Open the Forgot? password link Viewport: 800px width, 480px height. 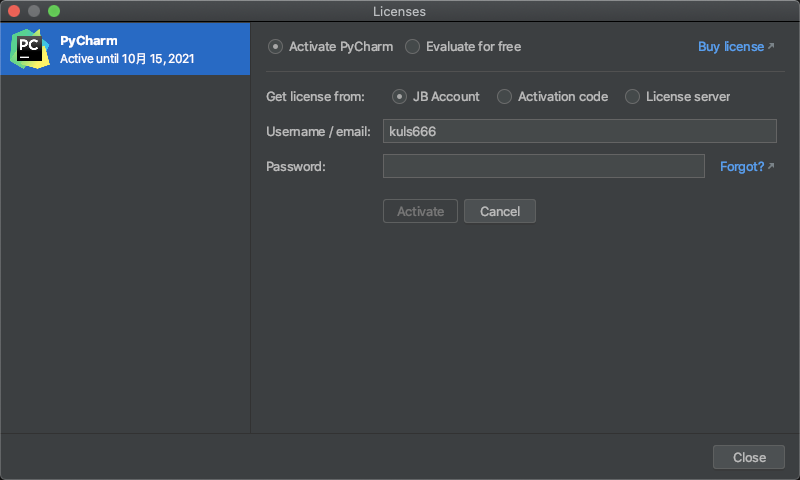747,167
